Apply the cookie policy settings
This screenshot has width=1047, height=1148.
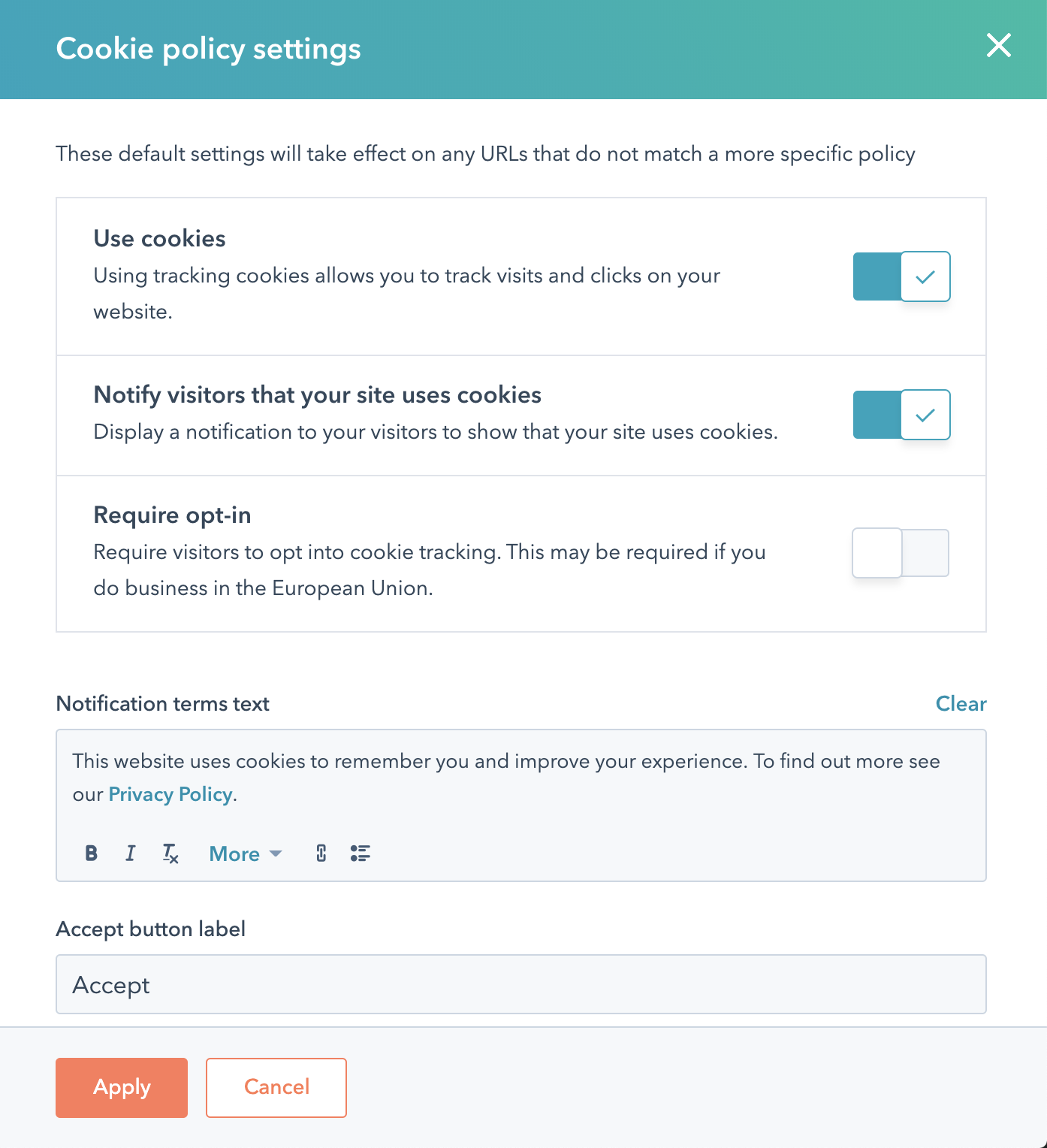pos(122,1088)
